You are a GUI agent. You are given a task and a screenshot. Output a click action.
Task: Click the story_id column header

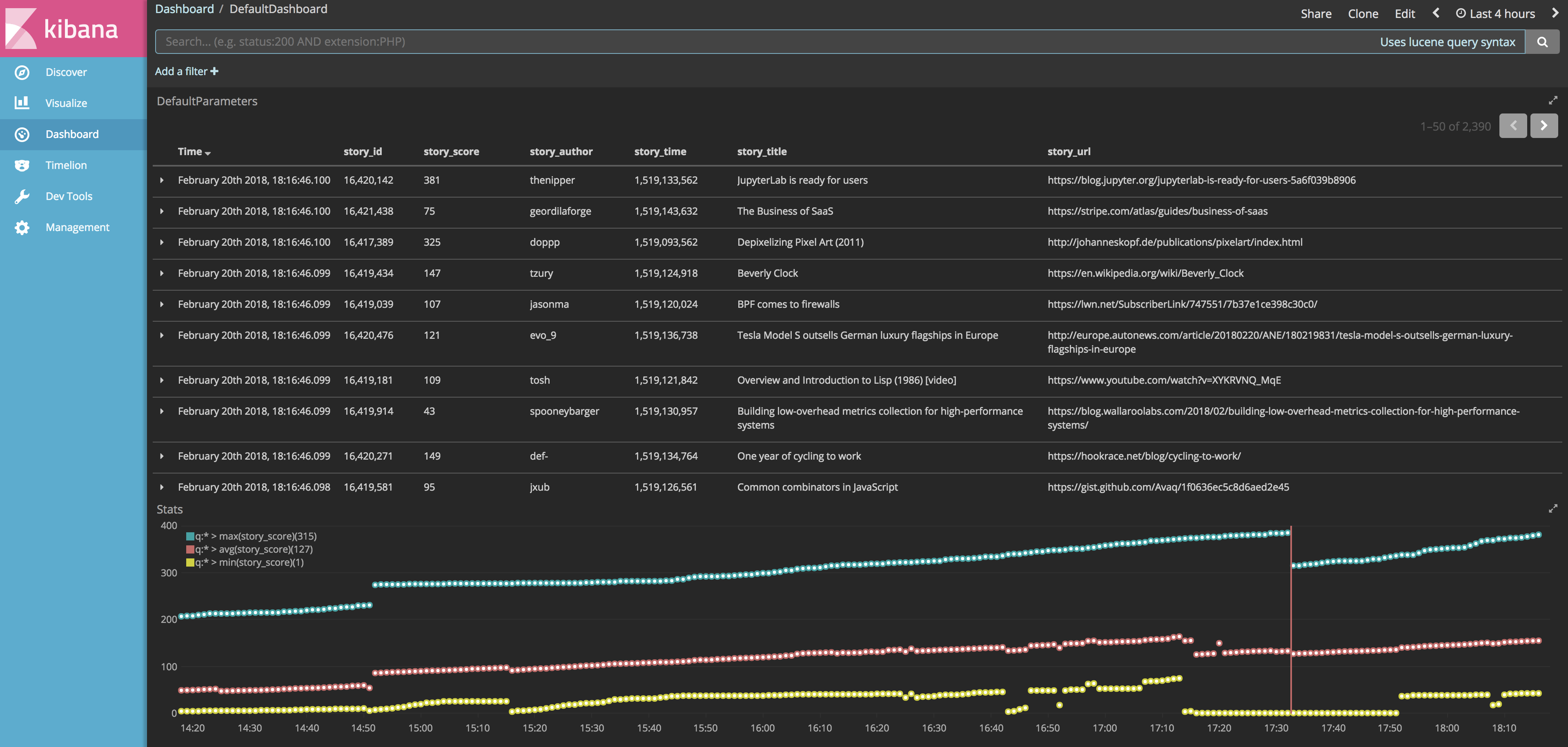pyautogui.click(x=363, y=151)
